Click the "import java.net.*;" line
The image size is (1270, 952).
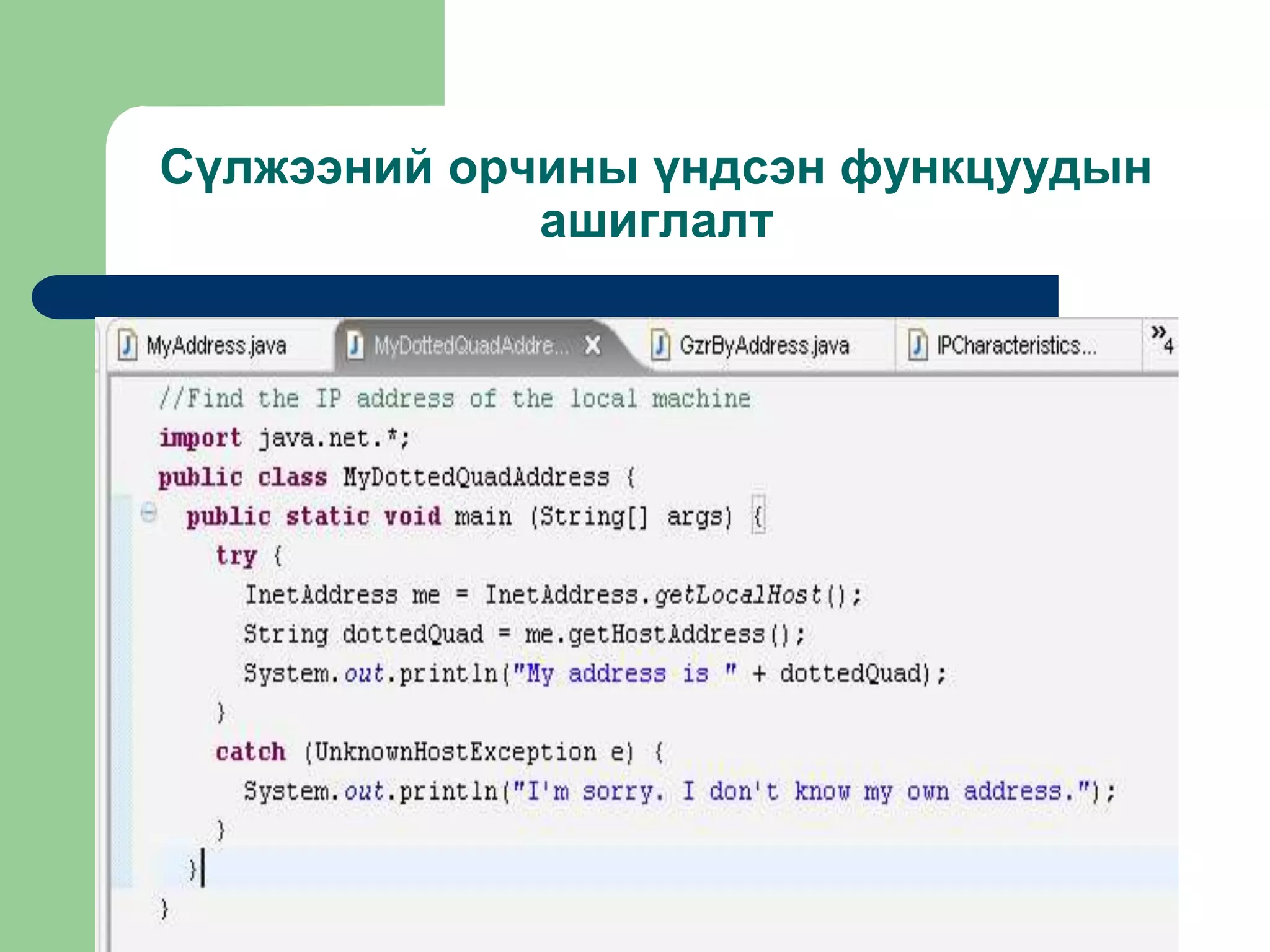pyautogui.click(x=285, y=438)
